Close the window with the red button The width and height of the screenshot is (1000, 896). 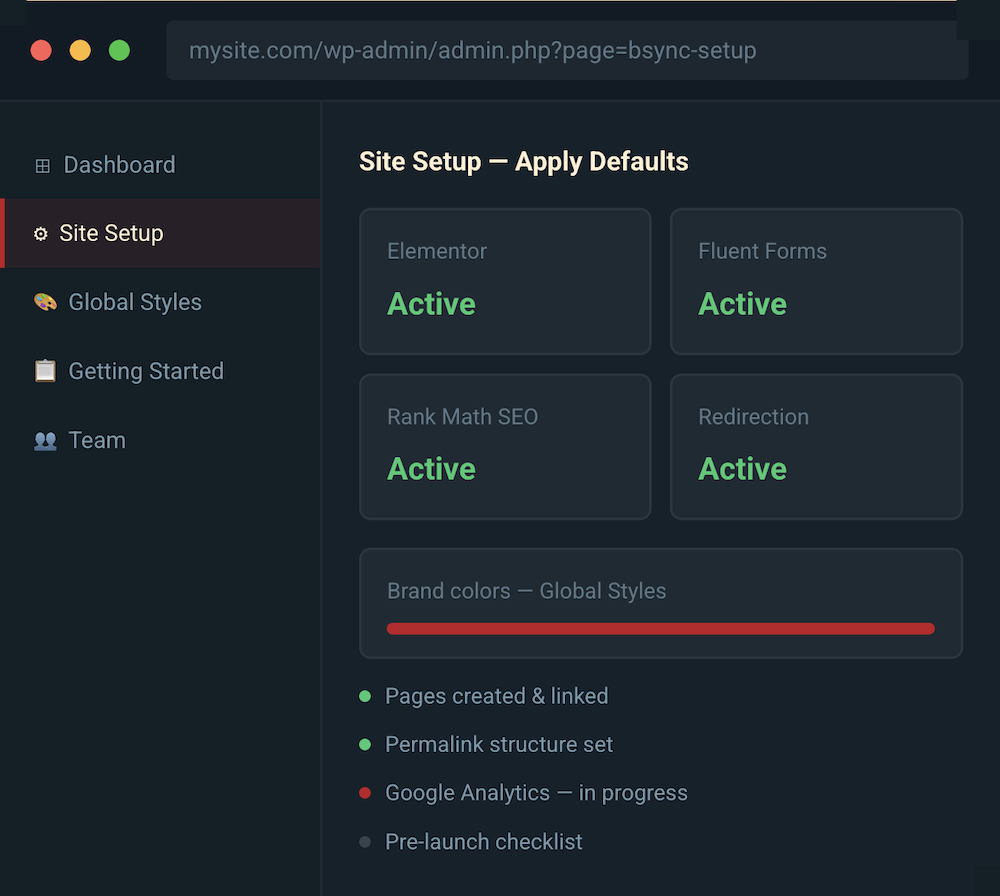(41, 50)
